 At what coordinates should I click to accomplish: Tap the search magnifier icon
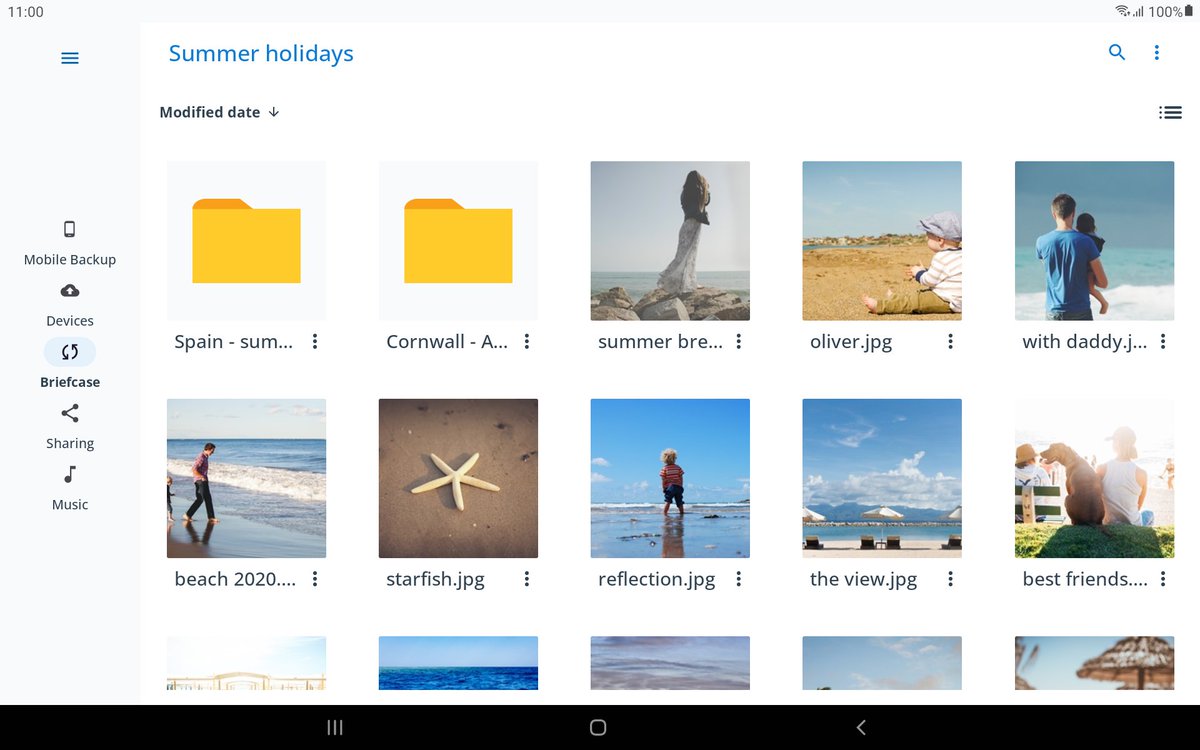[x=1117, y=53]
